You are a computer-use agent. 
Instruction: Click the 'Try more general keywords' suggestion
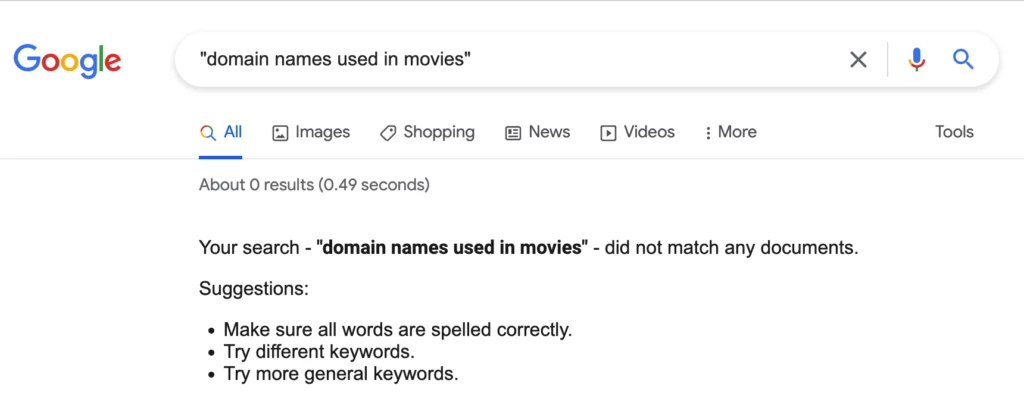341,375
